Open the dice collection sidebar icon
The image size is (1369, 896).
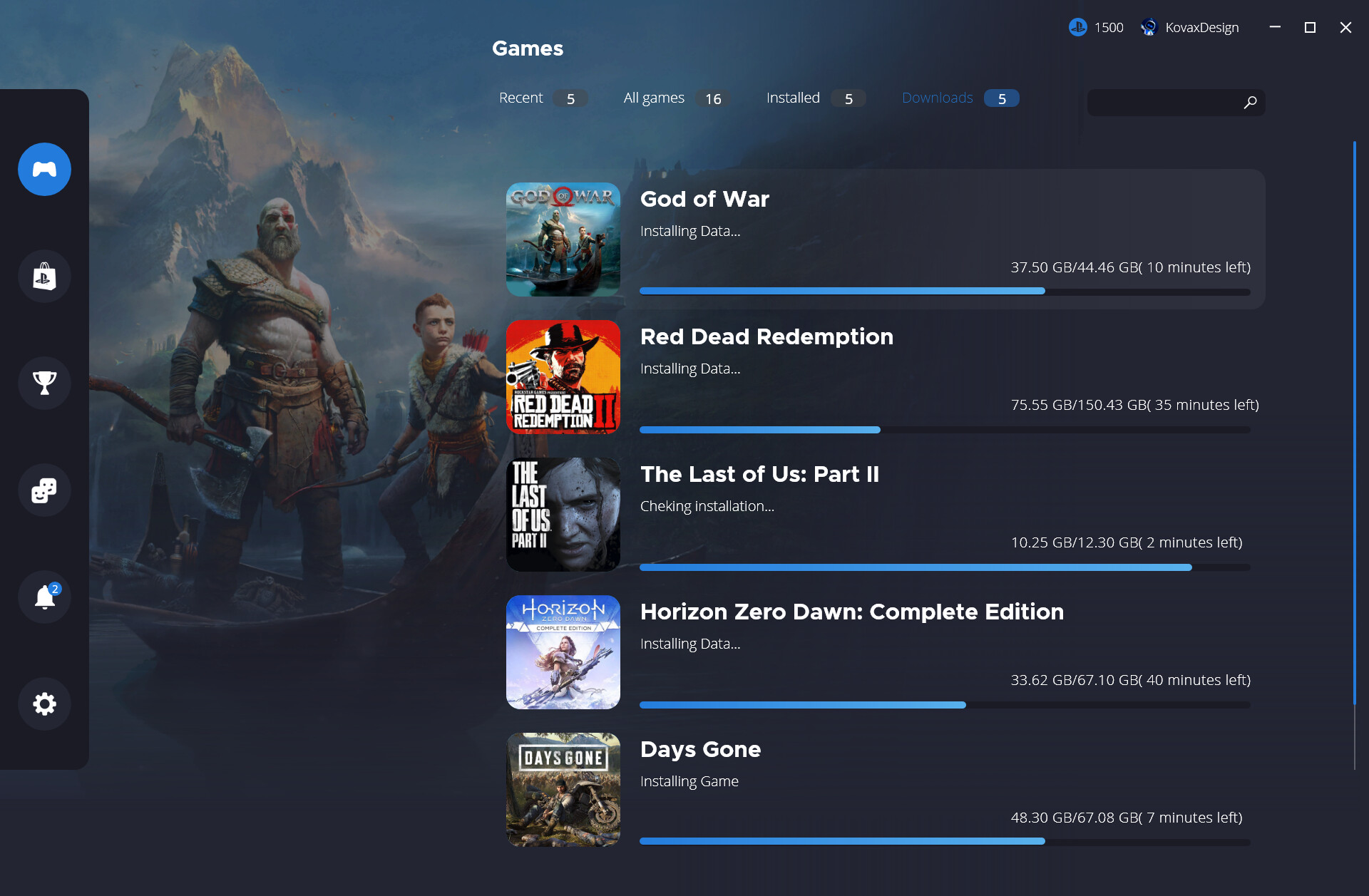pyautogui.click(x=44, y=490)
